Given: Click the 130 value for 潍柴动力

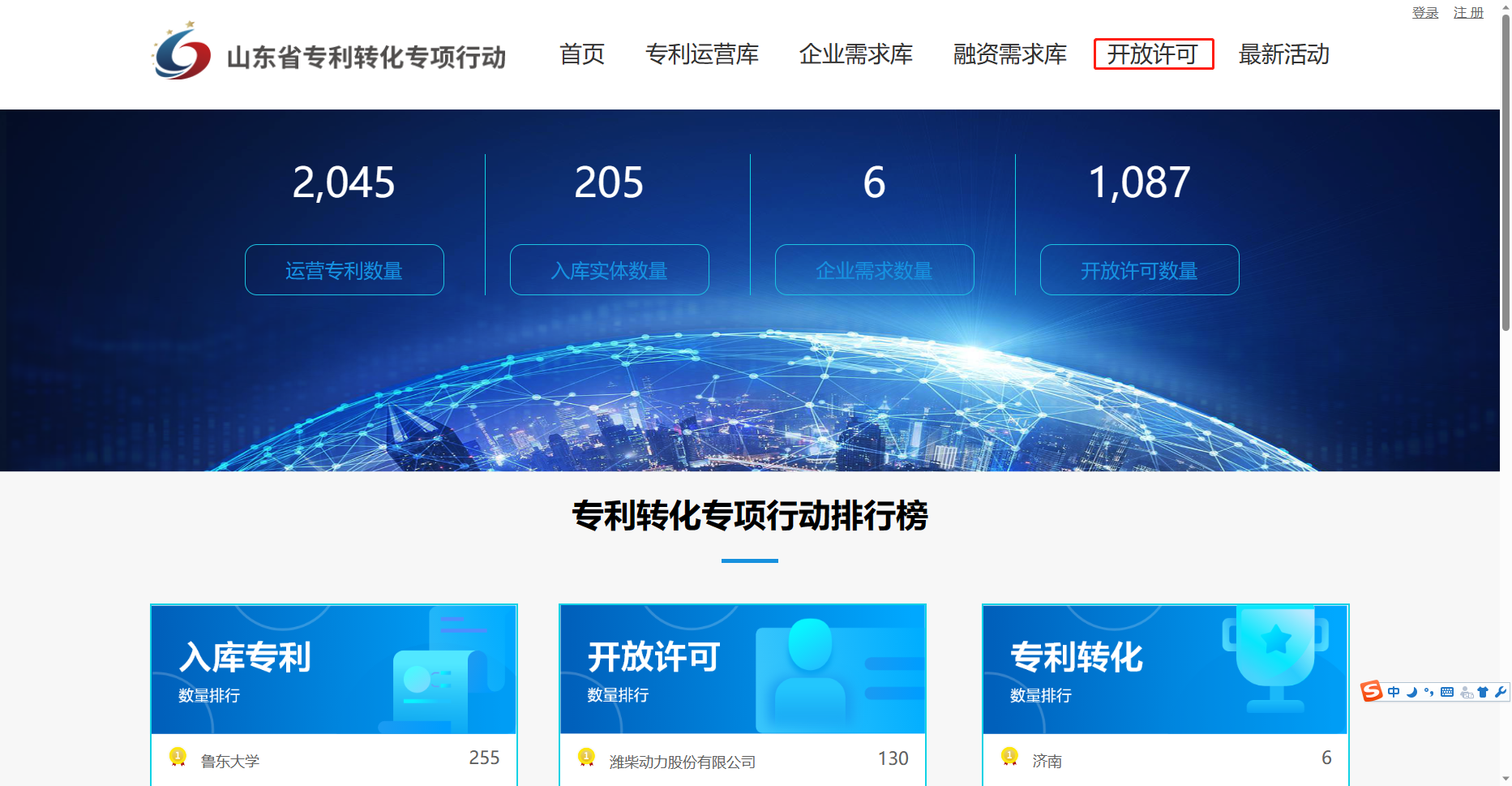Looking at the screenshot, I should tap(893, 758).
